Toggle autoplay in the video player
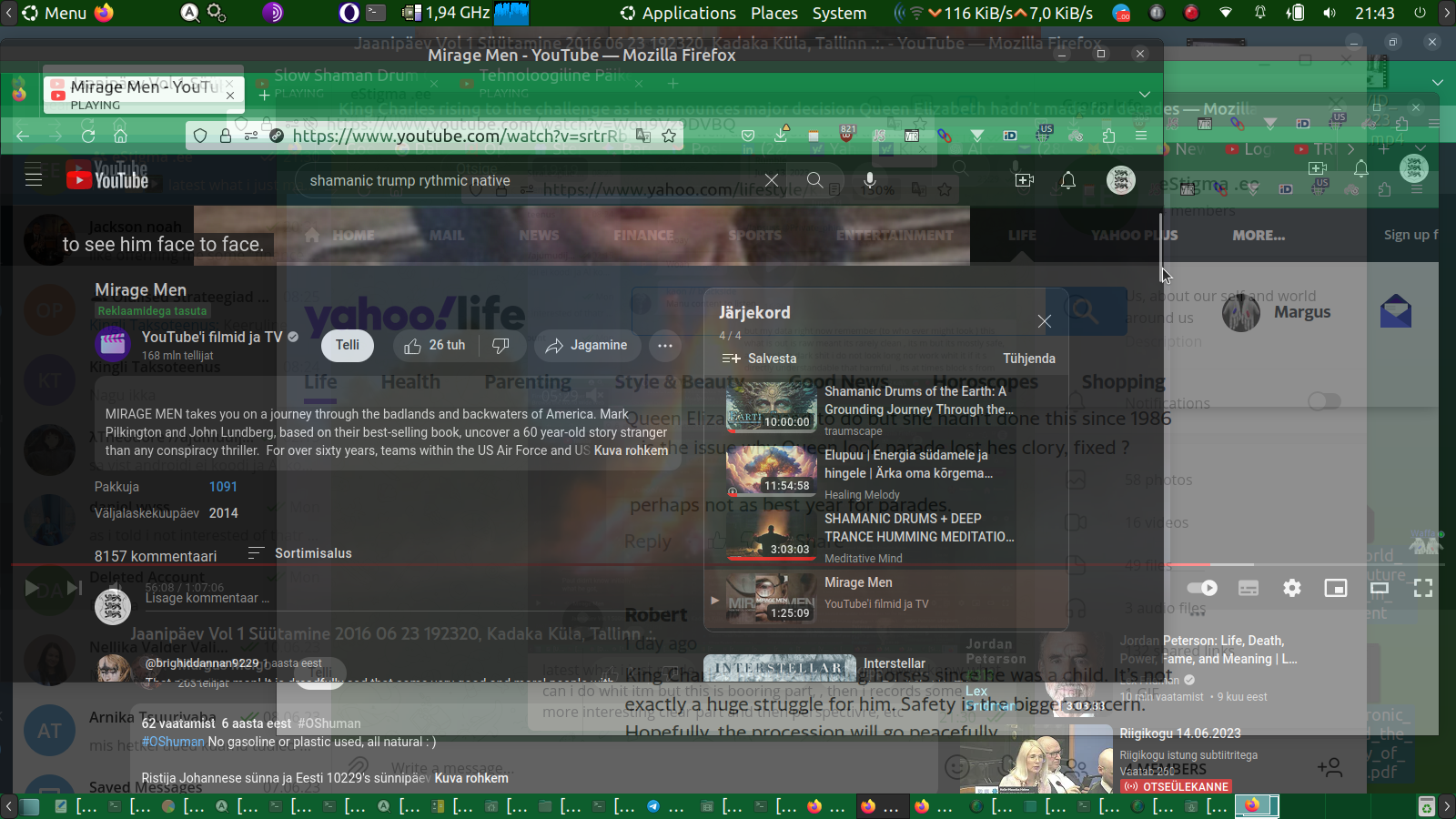Viewport: 1456px width, 819px height. click(x=1203, y=588)
